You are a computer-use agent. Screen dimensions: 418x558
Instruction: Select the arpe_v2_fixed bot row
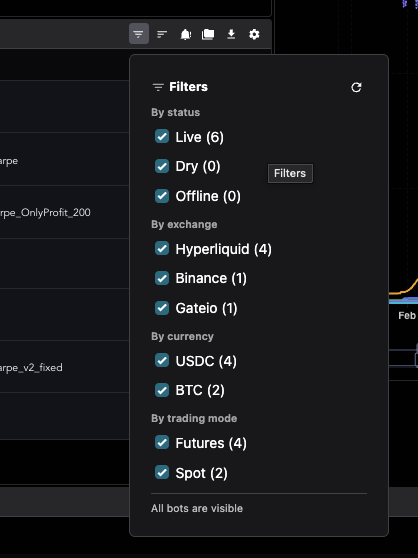64,367
